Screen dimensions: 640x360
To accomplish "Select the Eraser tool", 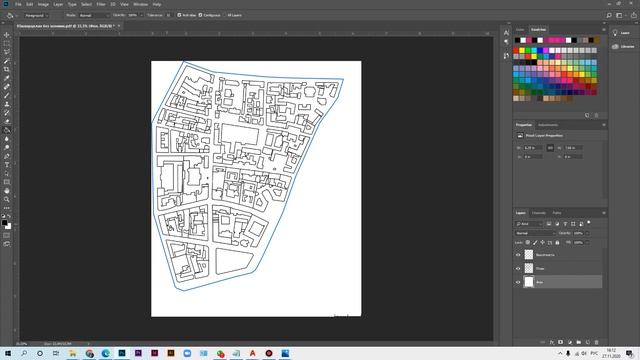I will (7, 121).
